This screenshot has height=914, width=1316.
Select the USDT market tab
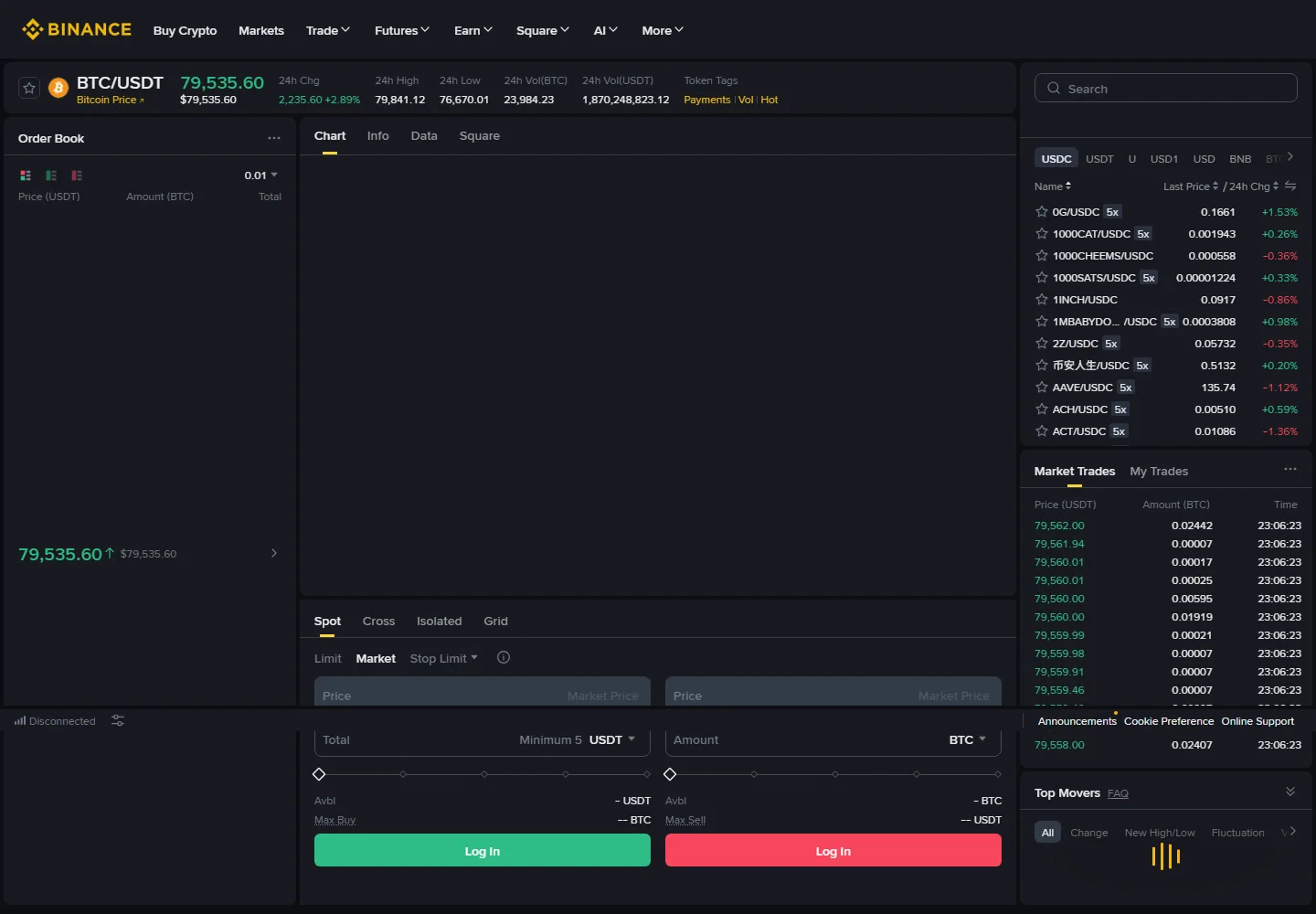coord(1099,158)
